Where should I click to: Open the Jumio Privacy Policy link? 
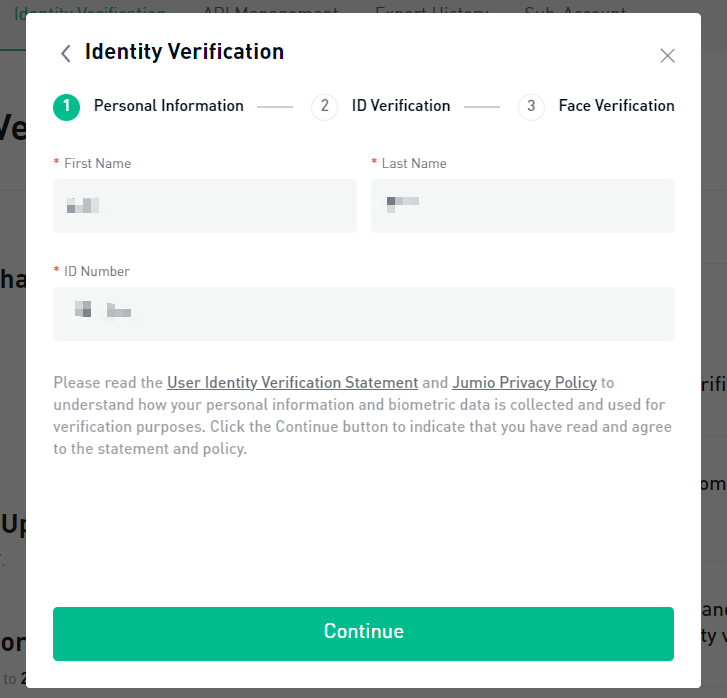click(x=524, y=383)
